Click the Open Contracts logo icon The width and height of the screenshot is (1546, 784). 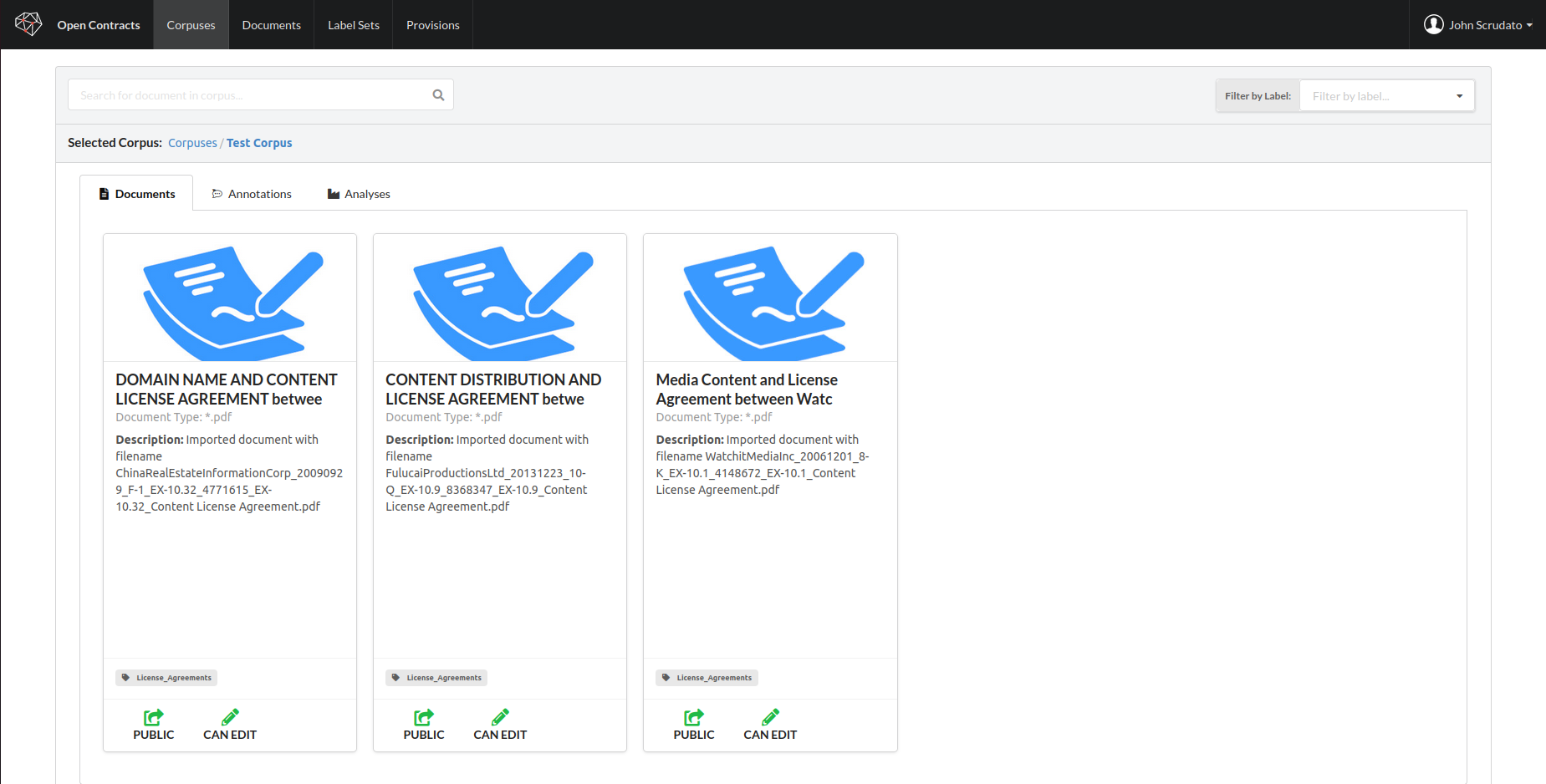tap(28, 24)
